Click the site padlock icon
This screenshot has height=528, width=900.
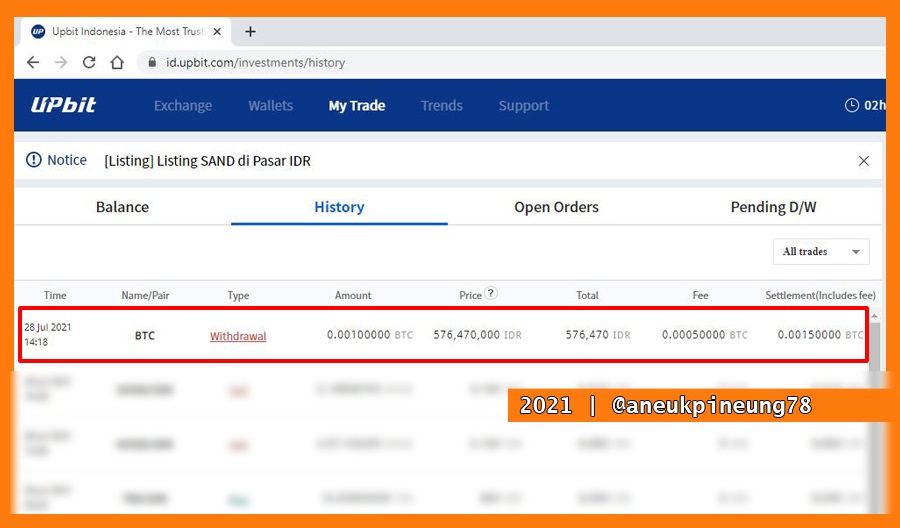tap(152, 62)
